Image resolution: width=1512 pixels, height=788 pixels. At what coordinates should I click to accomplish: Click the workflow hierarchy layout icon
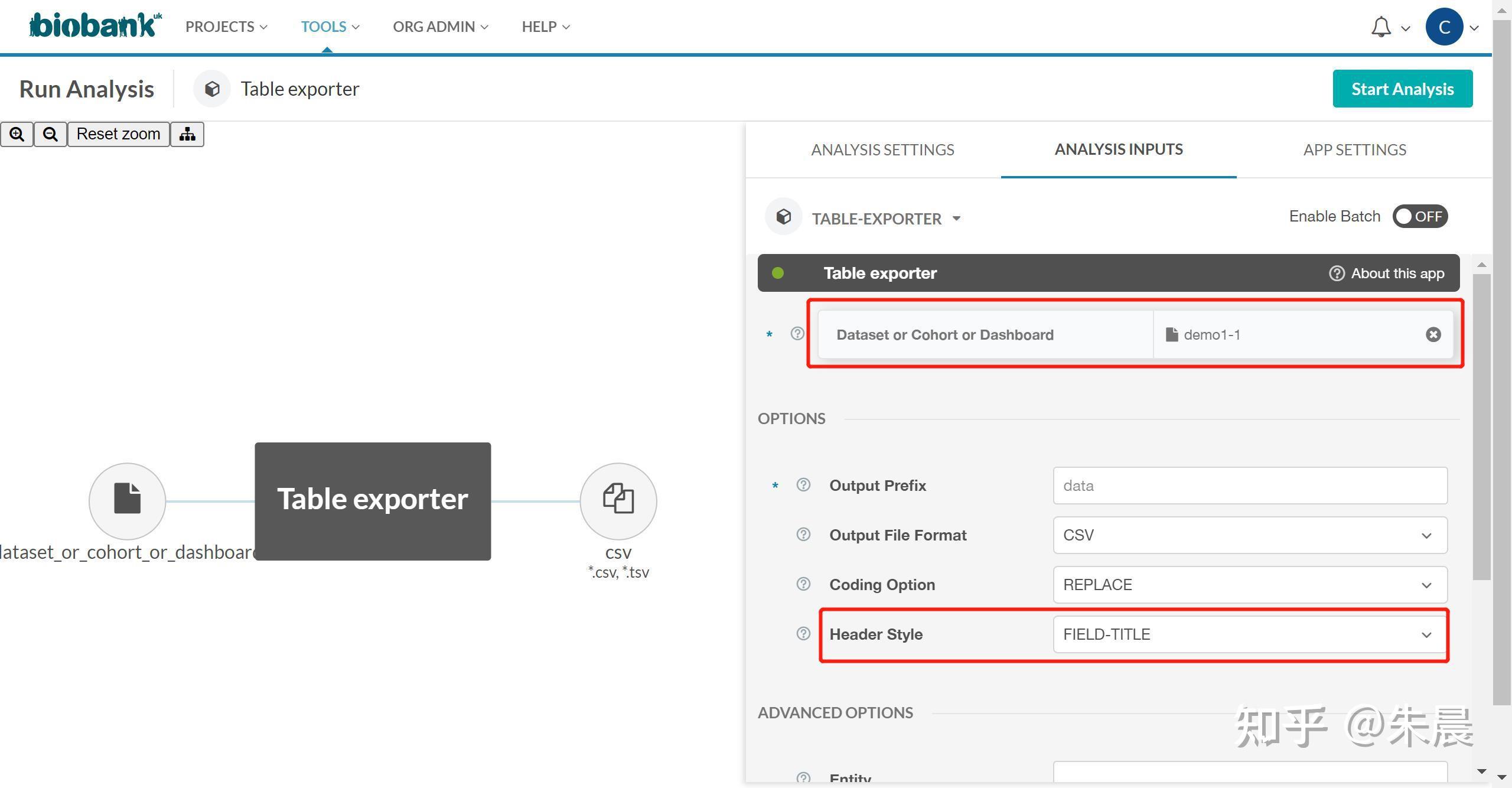tap(187, 134)
